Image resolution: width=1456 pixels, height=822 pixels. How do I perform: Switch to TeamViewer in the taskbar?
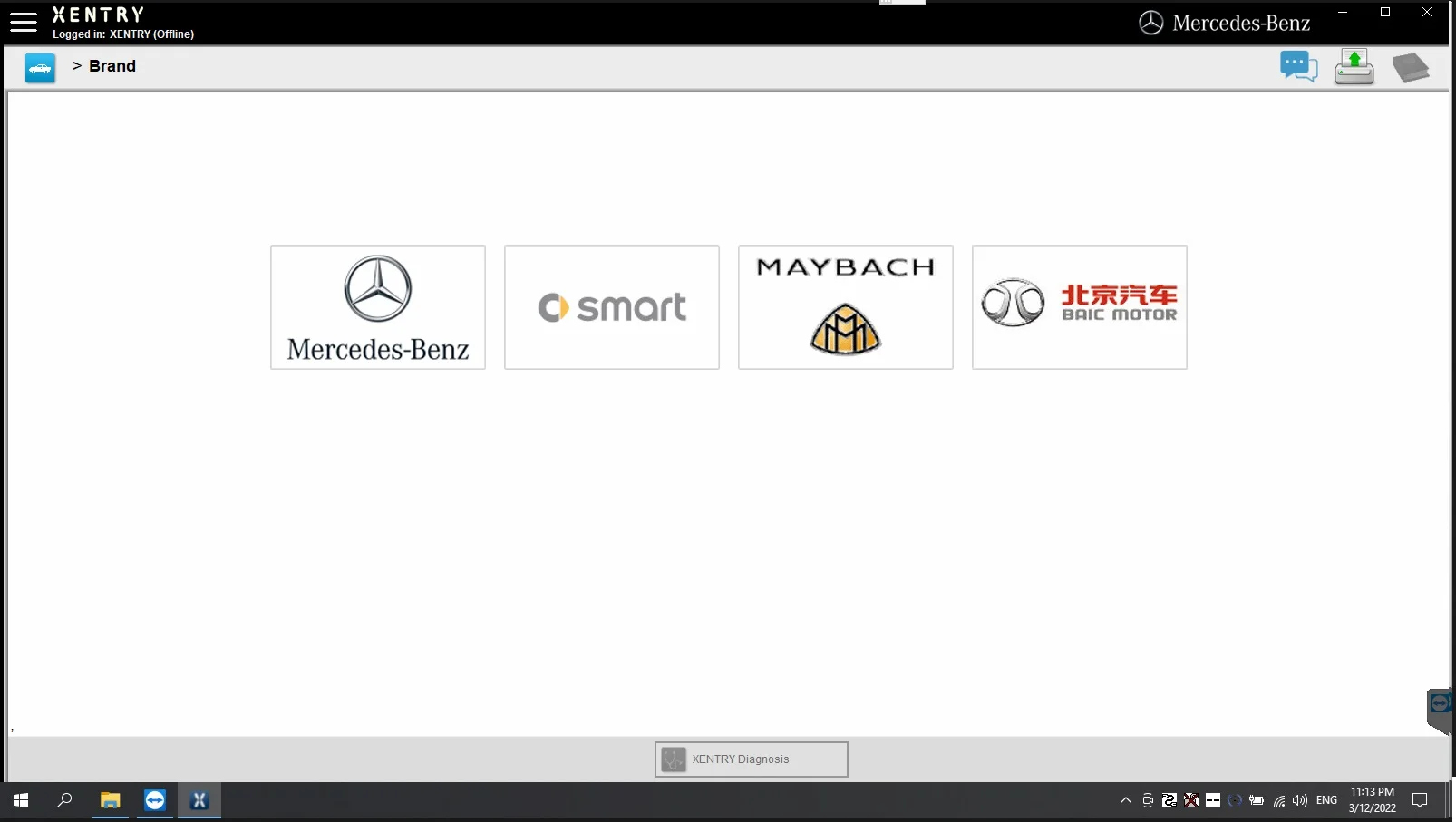pyautogui.click(x=155, y=800)
